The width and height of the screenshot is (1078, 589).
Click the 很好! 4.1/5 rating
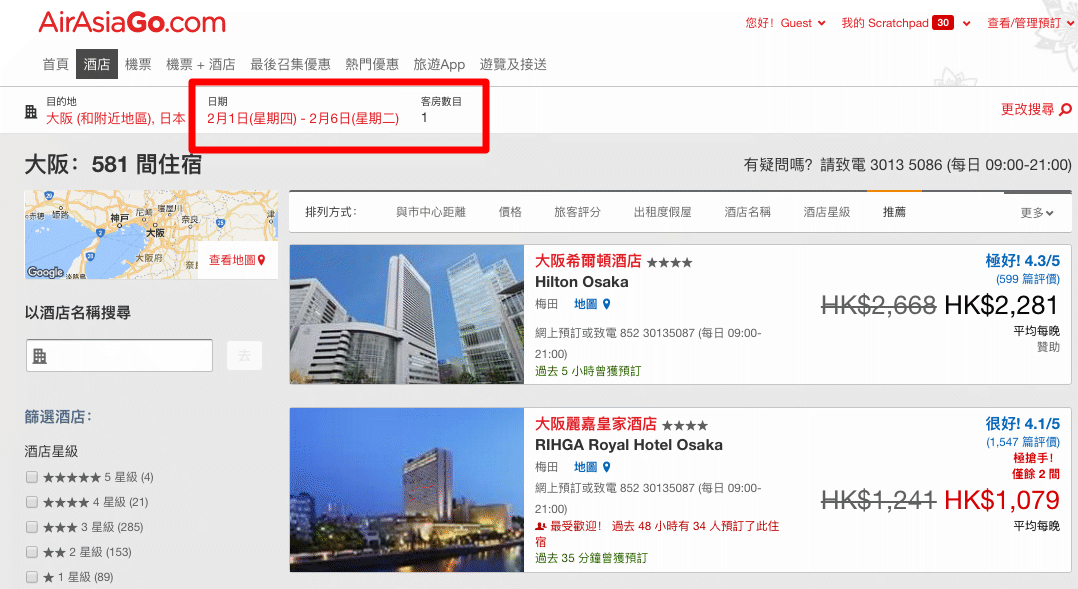pos(1022,424)
